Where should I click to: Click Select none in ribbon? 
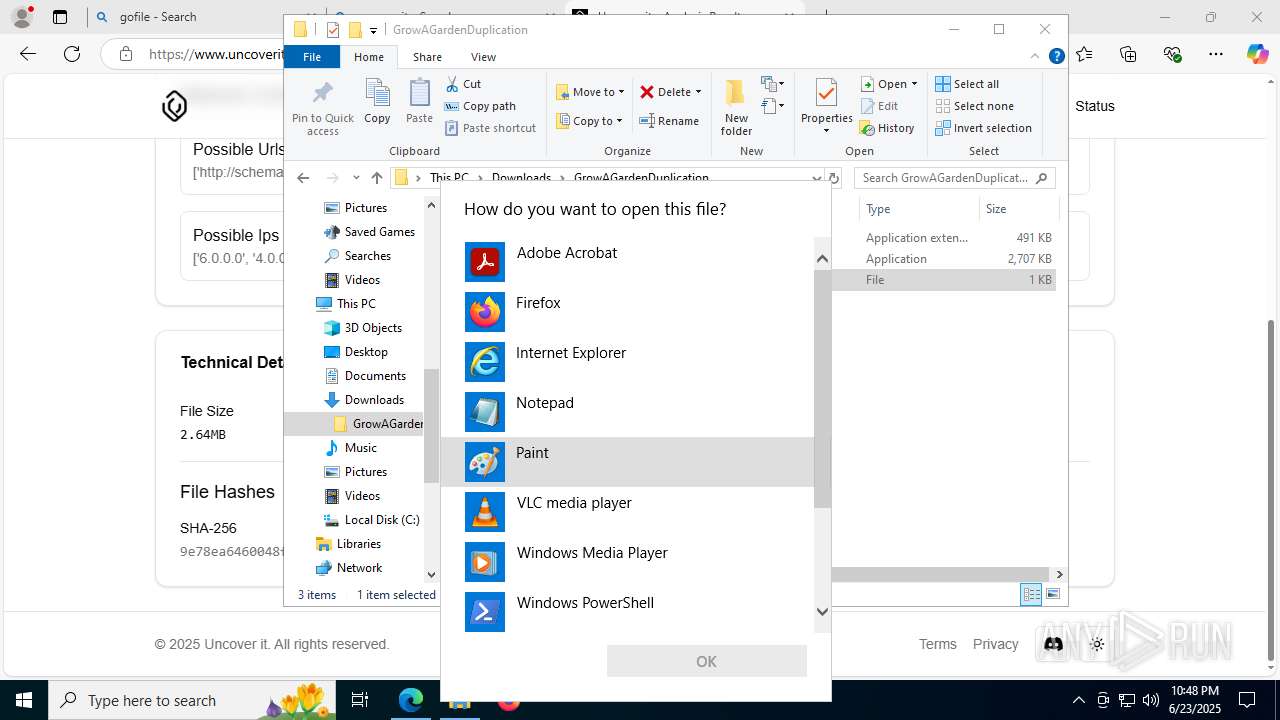pyautogui.click(x=974, y=106)
